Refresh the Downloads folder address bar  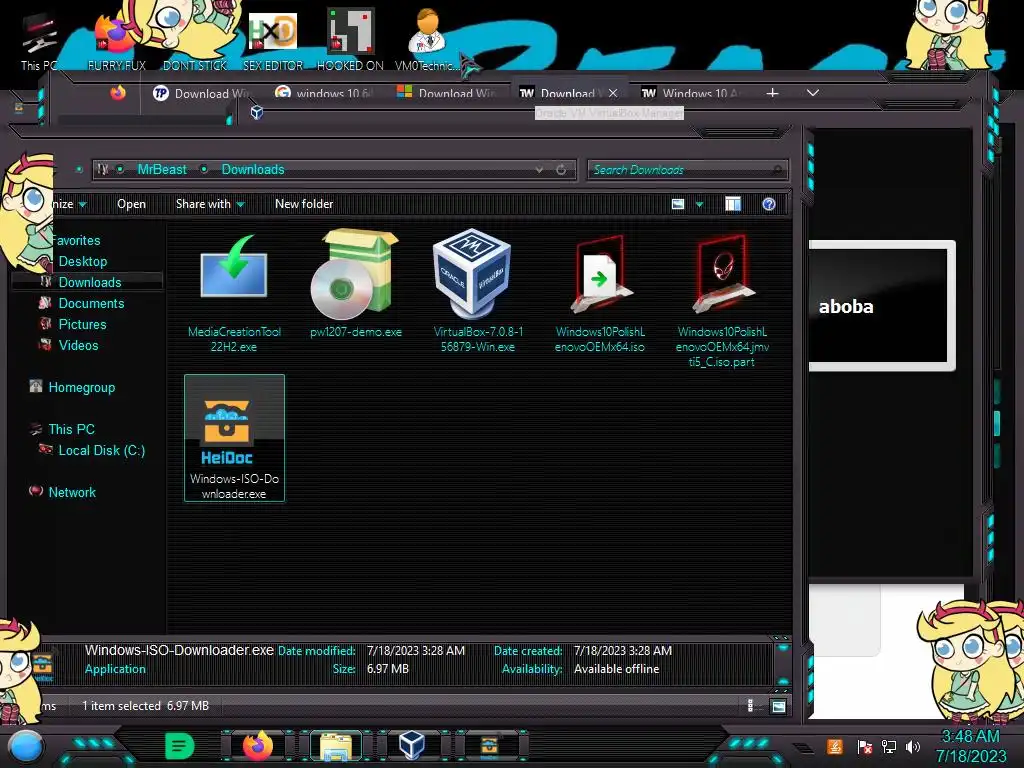click(561, 170)
